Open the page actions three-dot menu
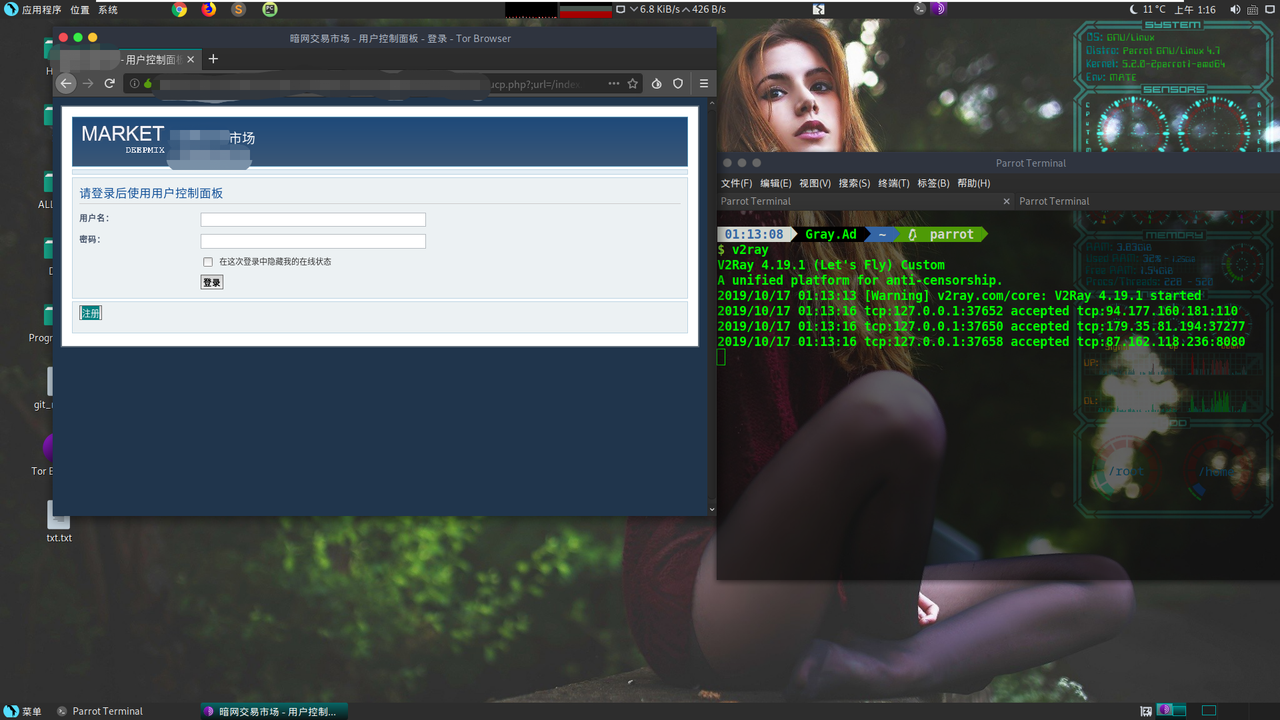Image resolution: width=1280 pixels, height=720 pixels. click(x=613, y=84)
